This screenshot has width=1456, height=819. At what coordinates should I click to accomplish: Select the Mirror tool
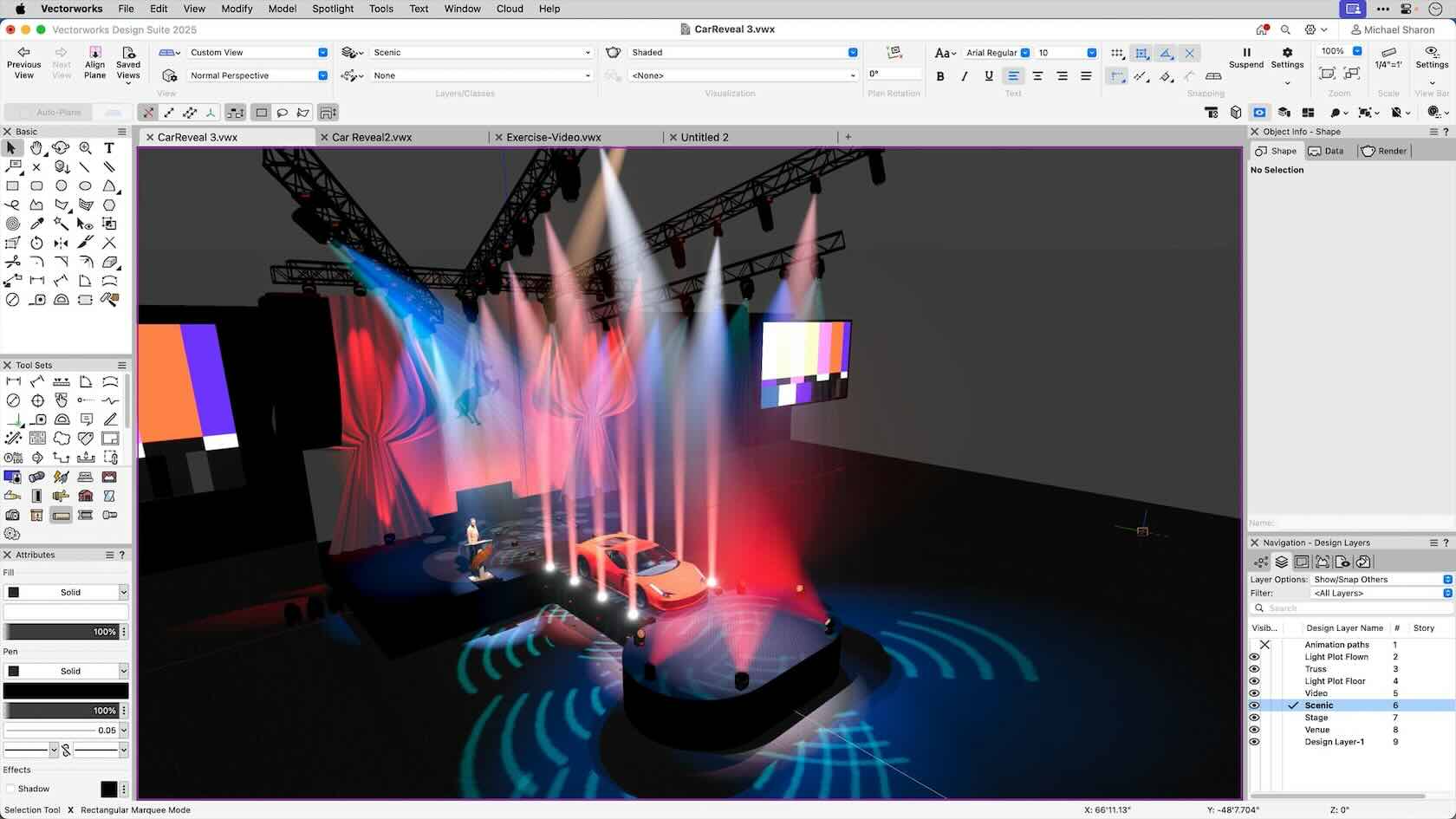pyautogui.click(x=61, y=243)
